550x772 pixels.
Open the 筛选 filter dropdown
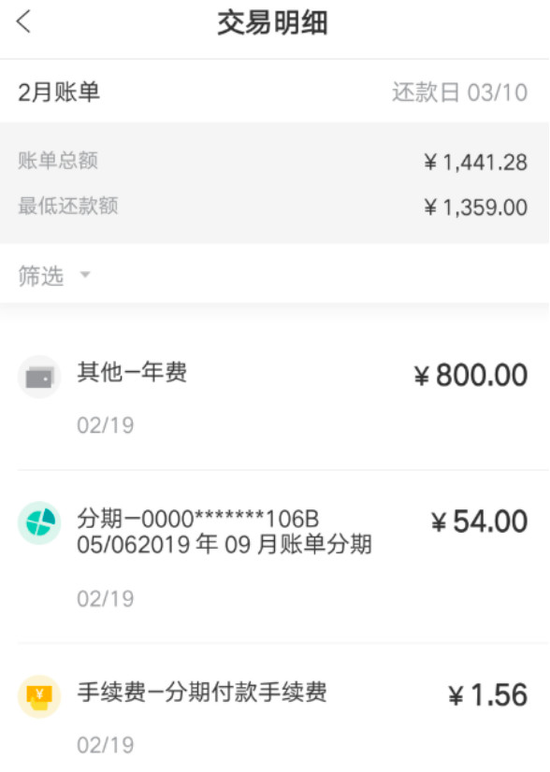(x=54, y=275)
